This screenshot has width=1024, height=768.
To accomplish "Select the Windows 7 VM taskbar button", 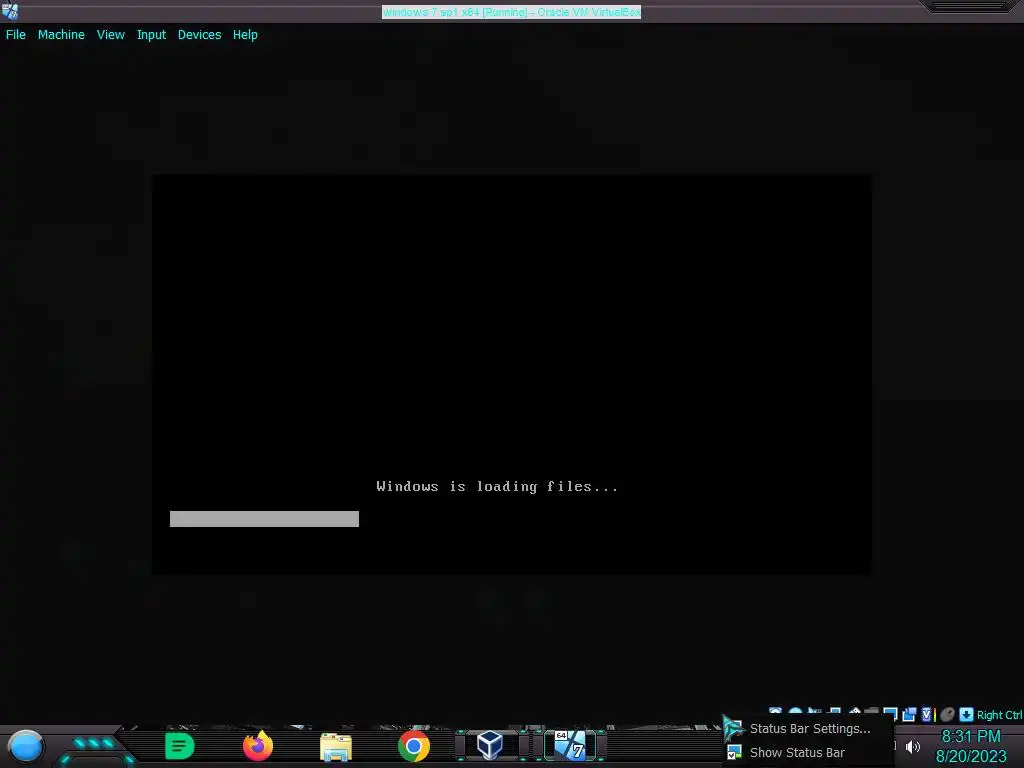I will tap(570, 745).
